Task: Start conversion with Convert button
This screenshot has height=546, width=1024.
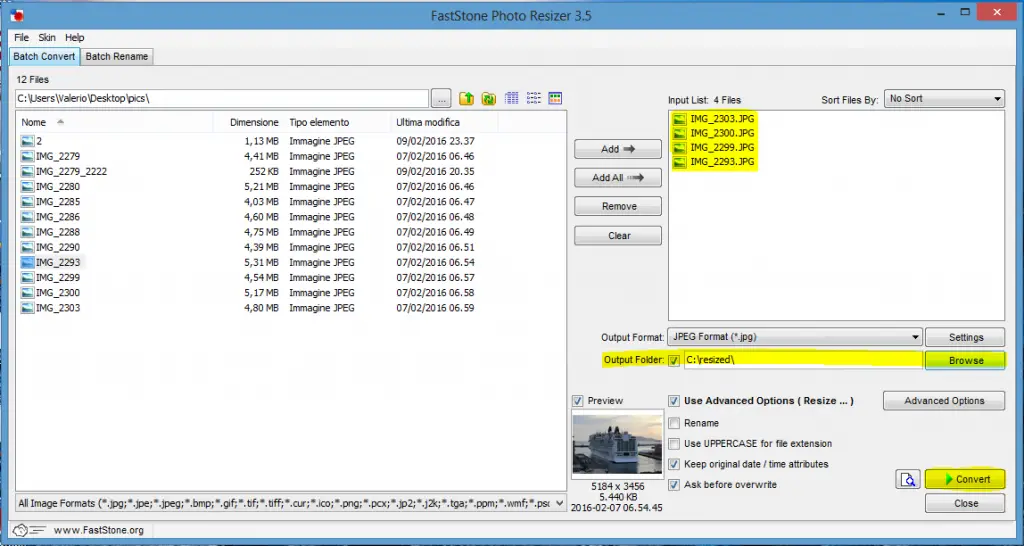Action: pyautogui.click(x=965, y=479)
